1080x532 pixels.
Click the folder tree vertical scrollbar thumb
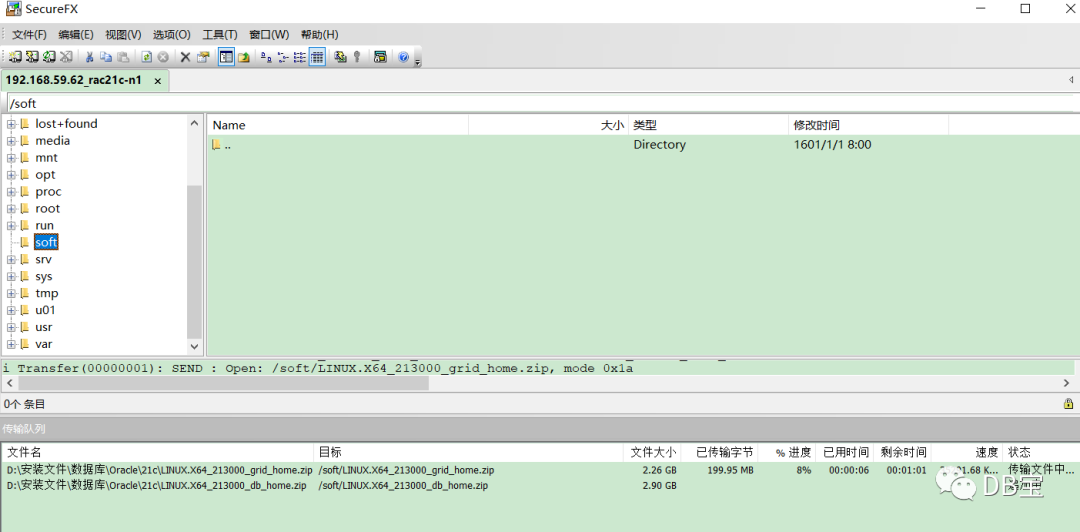(195, 262)
